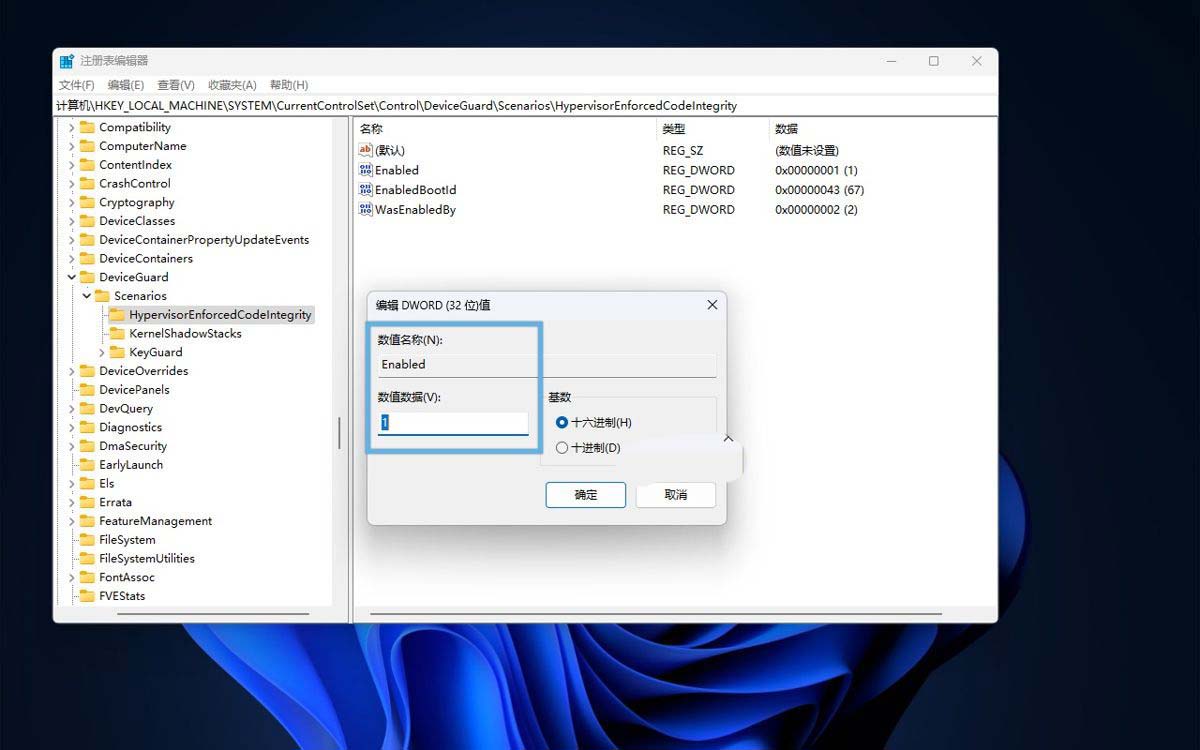Click the REG_SZ string icon beside (默认)

366,150
